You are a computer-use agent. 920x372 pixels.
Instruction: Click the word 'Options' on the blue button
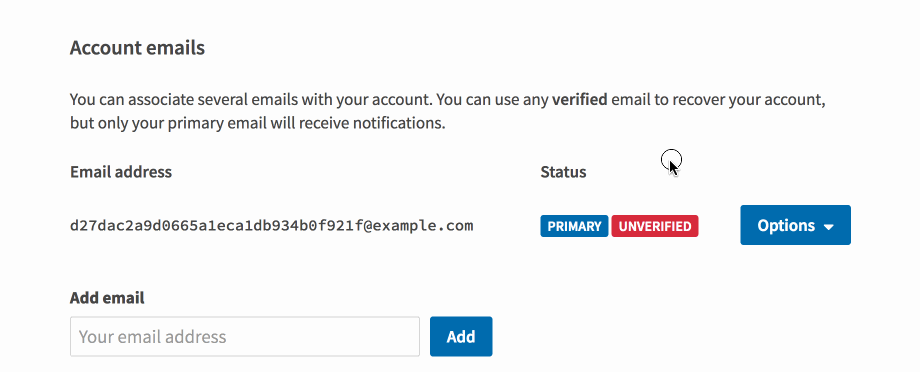click(x=786, y=226)
